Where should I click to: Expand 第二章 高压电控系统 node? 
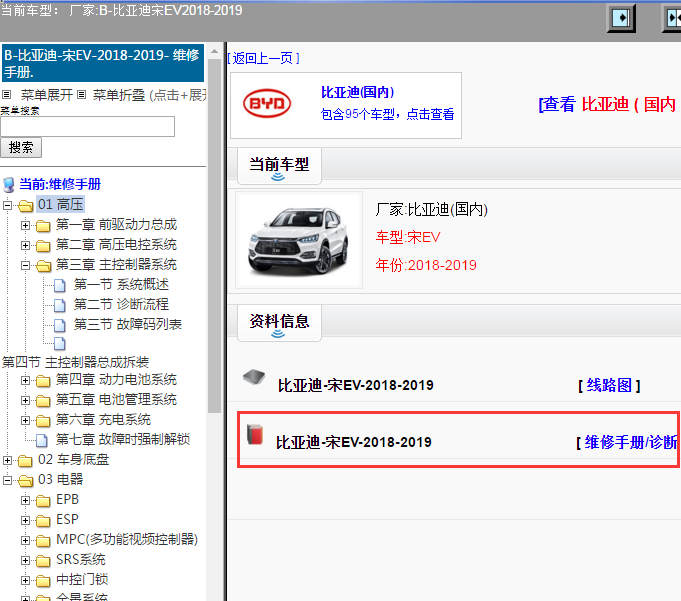tap(25, 245)
